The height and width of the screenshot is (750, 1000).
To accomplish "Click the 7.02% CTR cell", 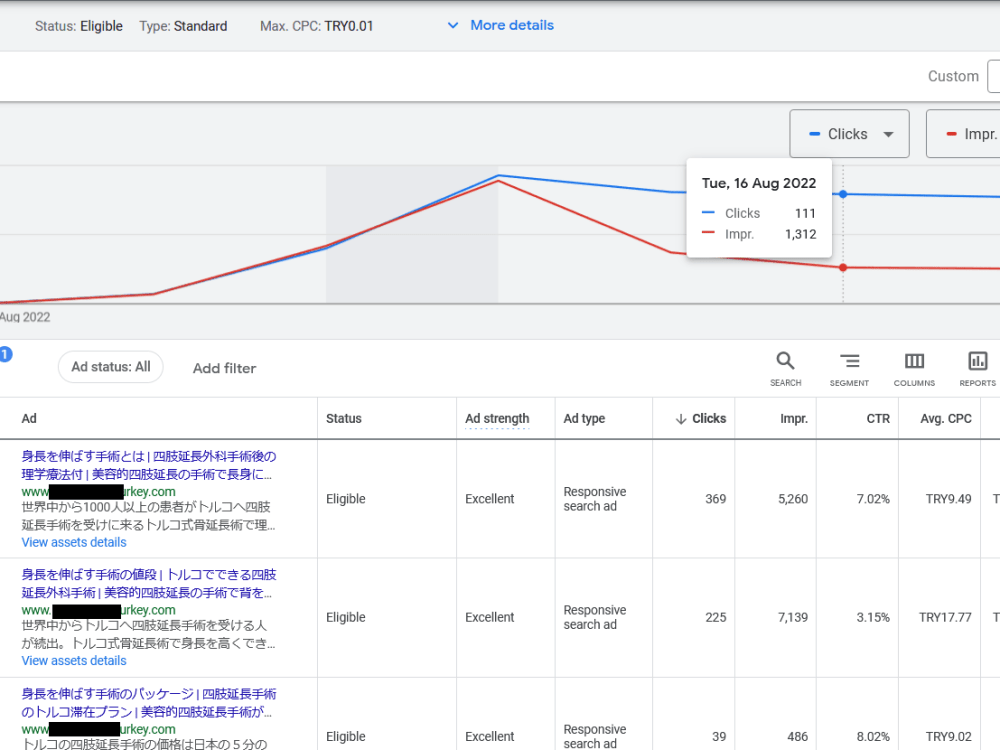I will click(873, 499).
